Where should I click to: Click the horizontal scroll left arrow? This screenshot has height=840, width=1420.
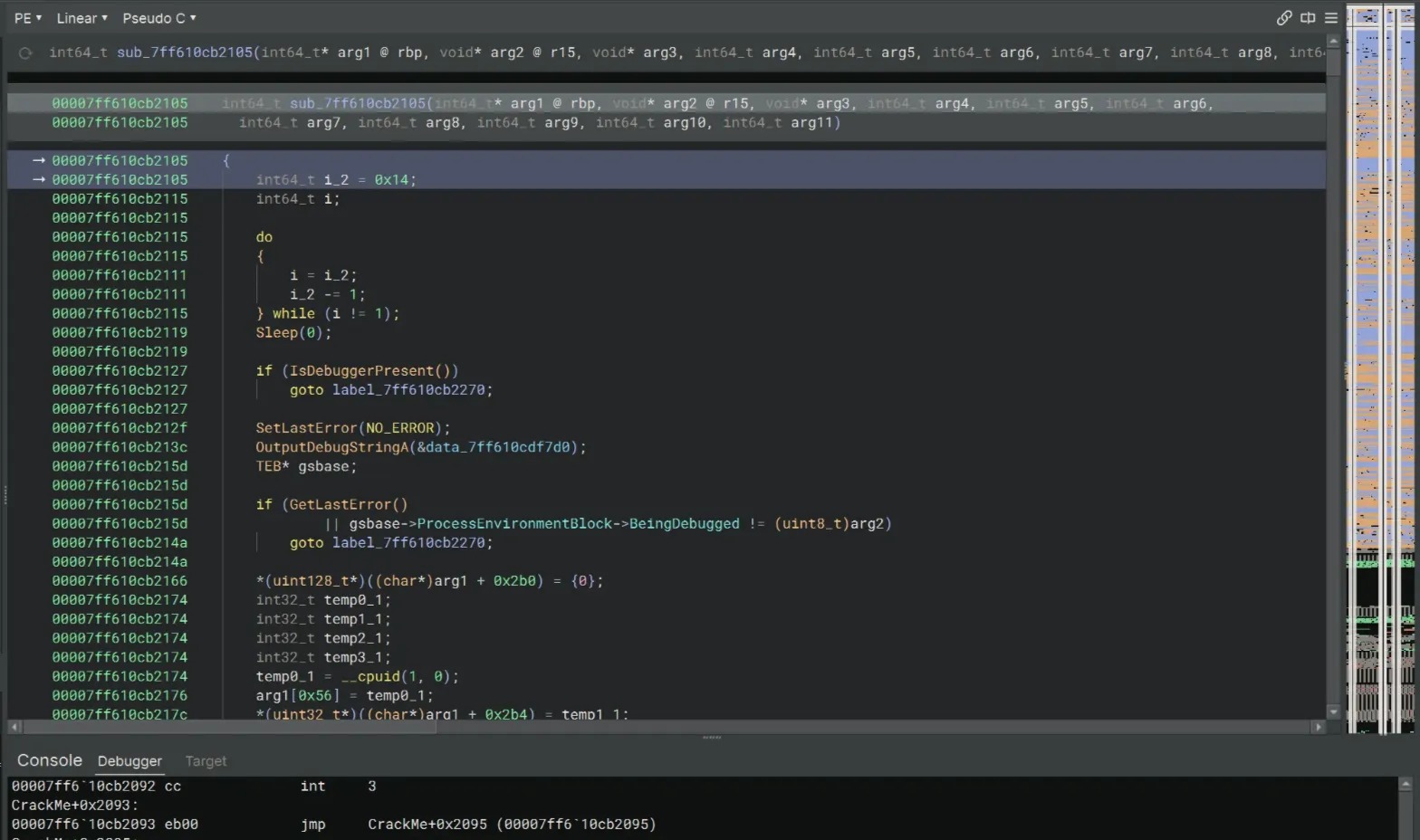14,727
